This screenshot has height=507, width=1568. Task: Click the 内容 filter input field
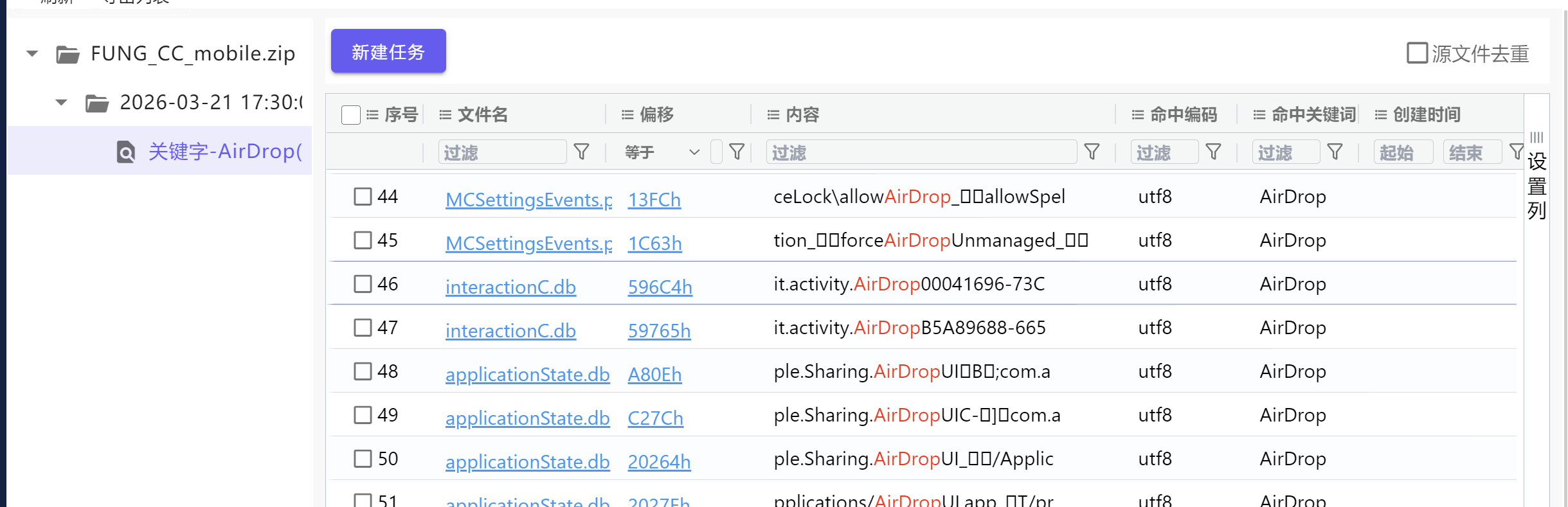pos(921,152)
